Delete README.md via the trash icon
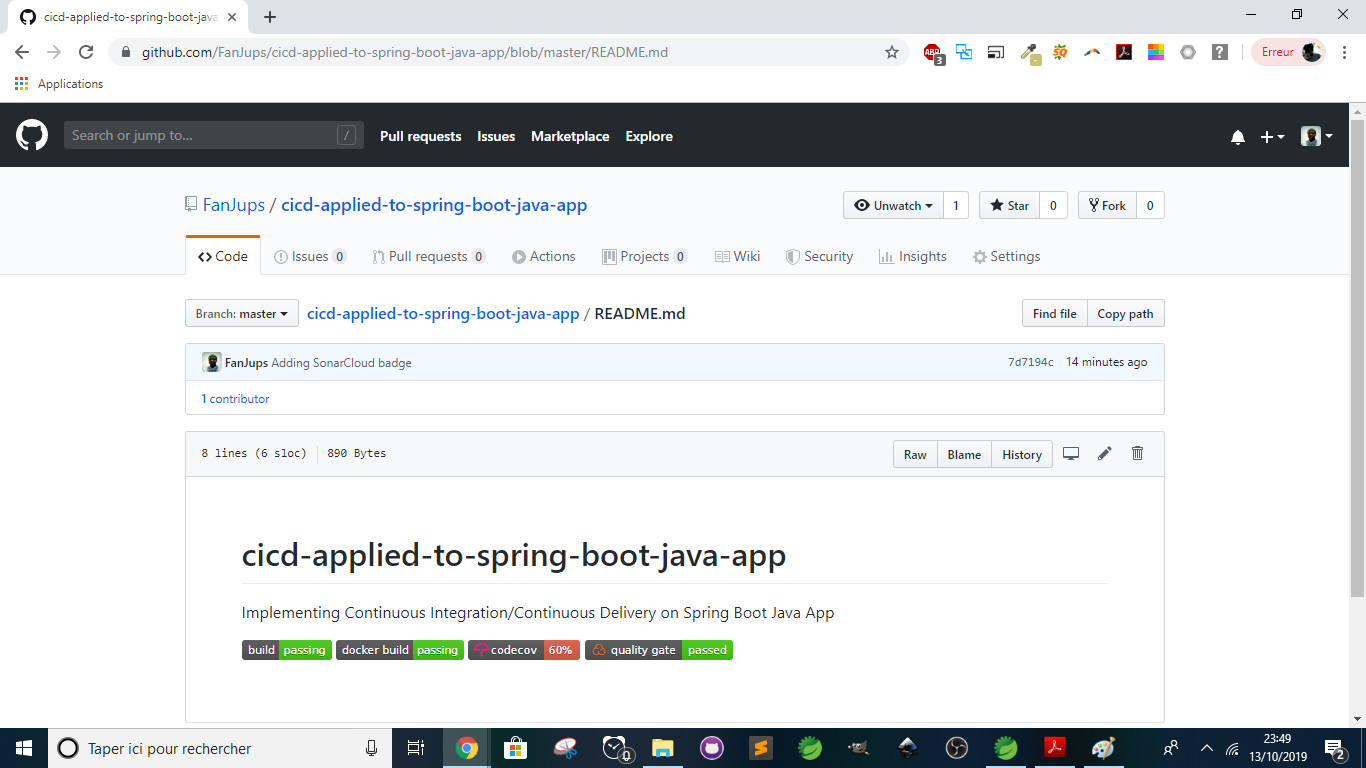The height and width of the screenshot is (768, 1366). tap(1137, 453)
